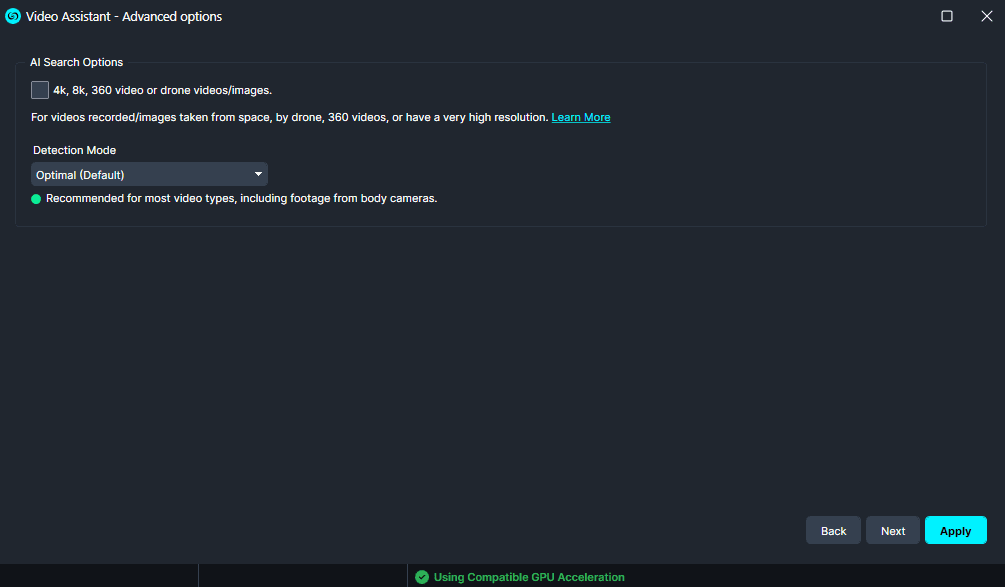This screenshot has width=1005, height=587.
Task: Close the Advanced options dialog
Action: click(986, 16)
